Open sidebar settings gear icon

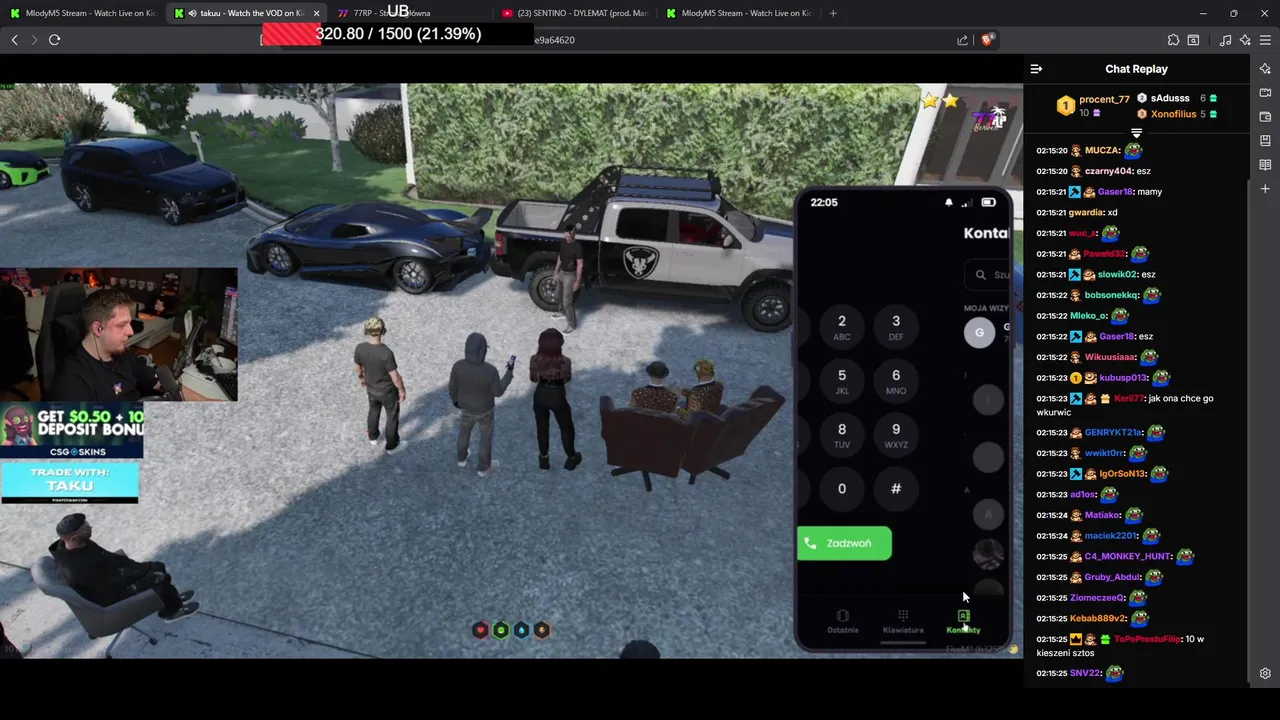click(1265, 674)
